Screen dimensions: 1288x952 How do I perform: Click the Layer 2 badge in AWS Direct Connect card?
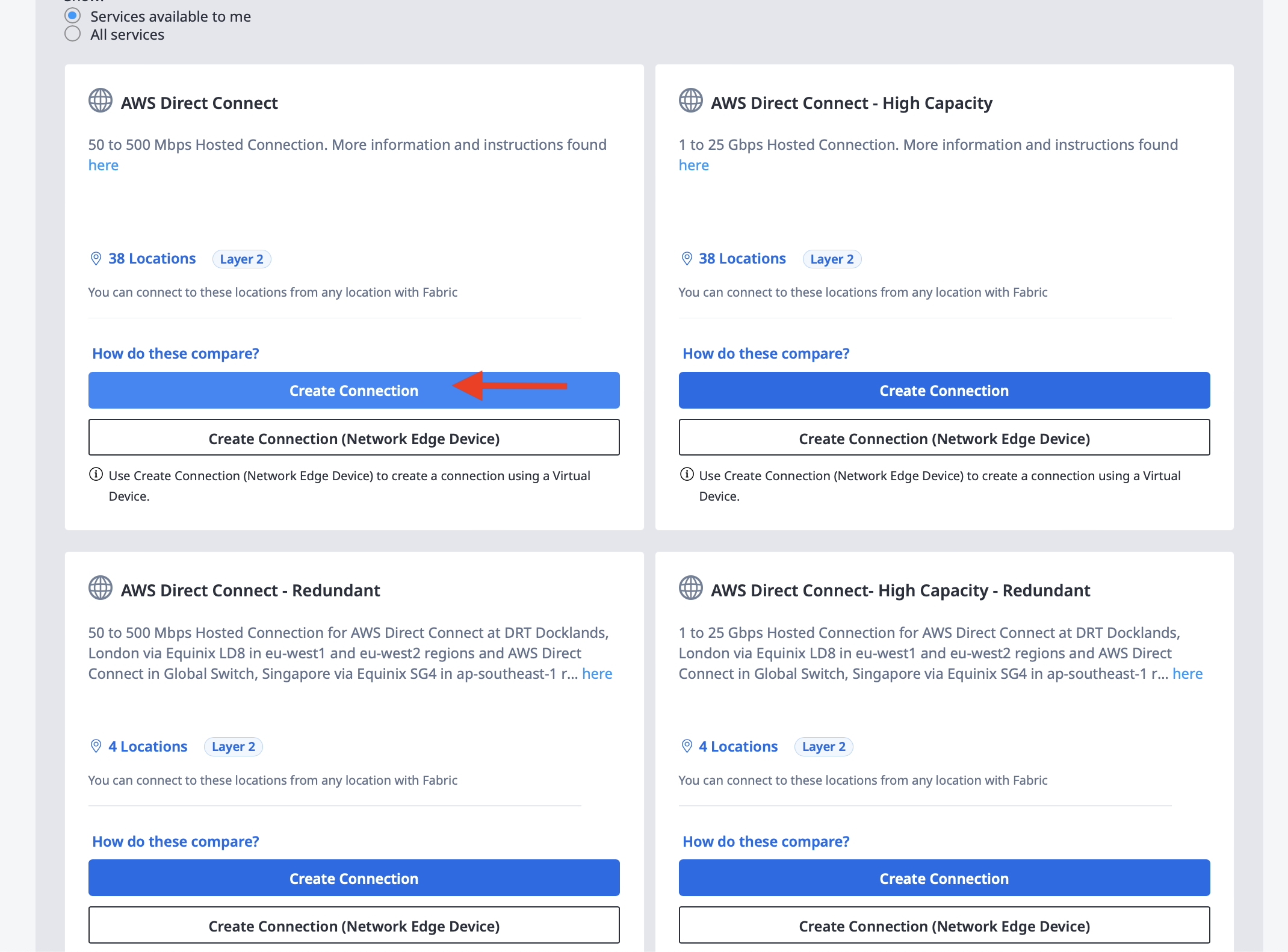pyautogui.click(x=242, y=259)
